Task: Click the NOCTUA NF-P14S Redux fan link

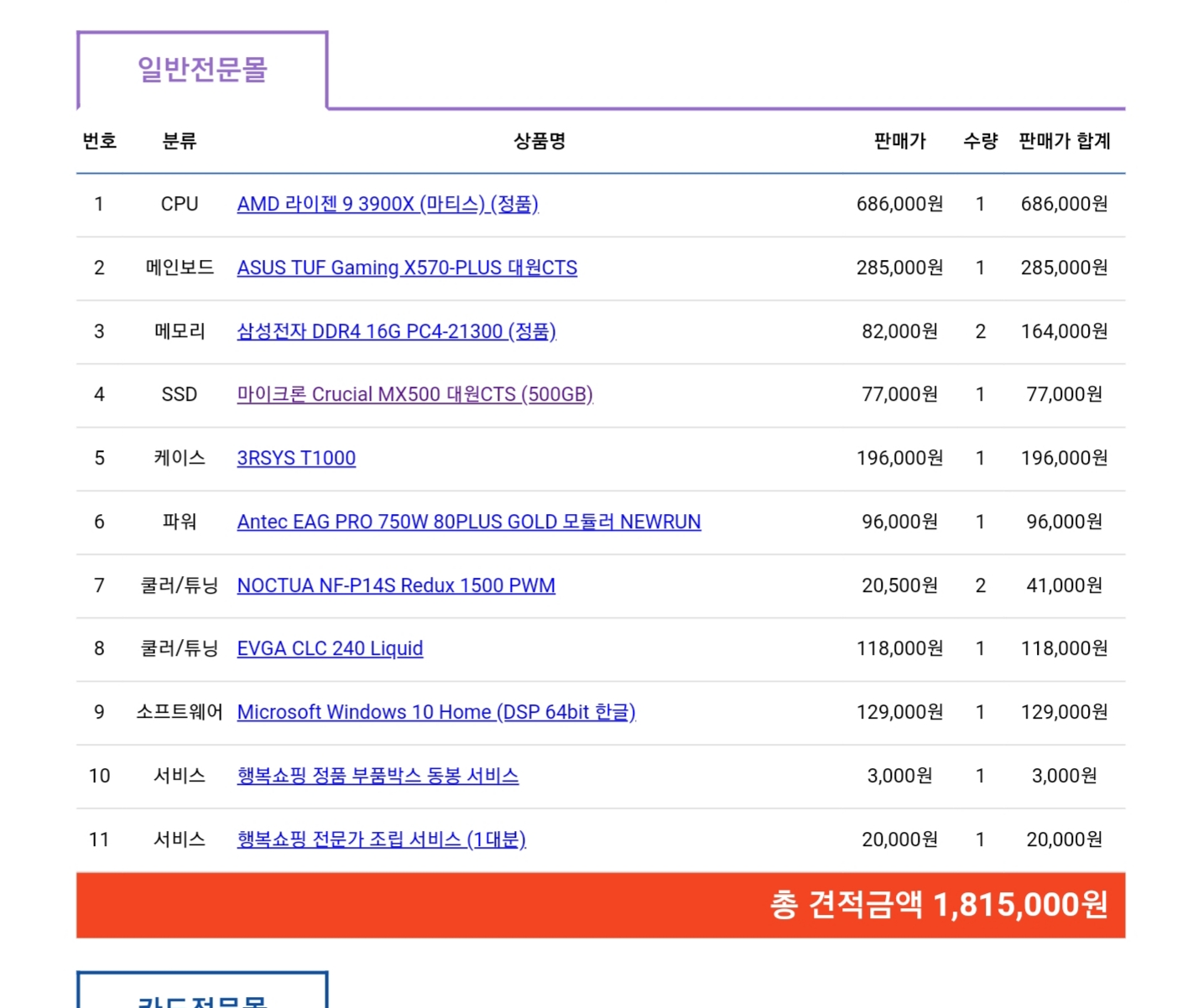Action: tap(396, 585)
